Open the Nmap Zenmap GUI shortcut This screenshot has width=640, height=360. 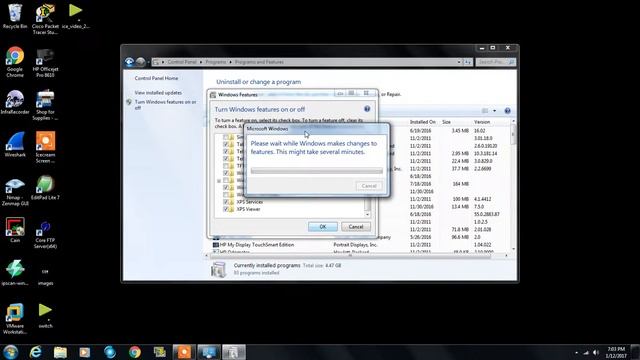pos(15,191)
